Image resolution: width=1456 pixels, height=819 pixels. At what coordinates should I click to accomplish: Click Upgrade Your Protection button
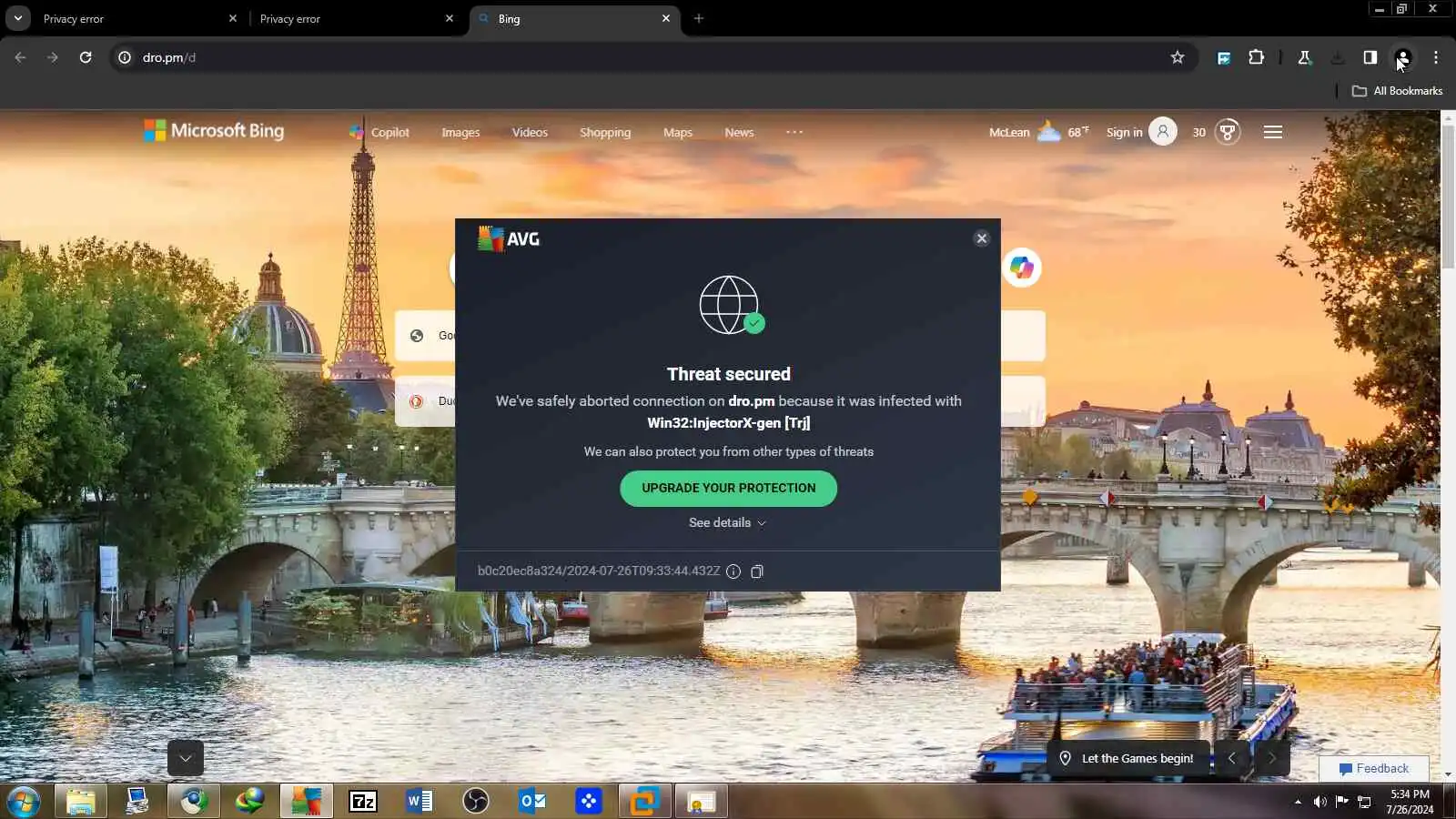(728, 489)
